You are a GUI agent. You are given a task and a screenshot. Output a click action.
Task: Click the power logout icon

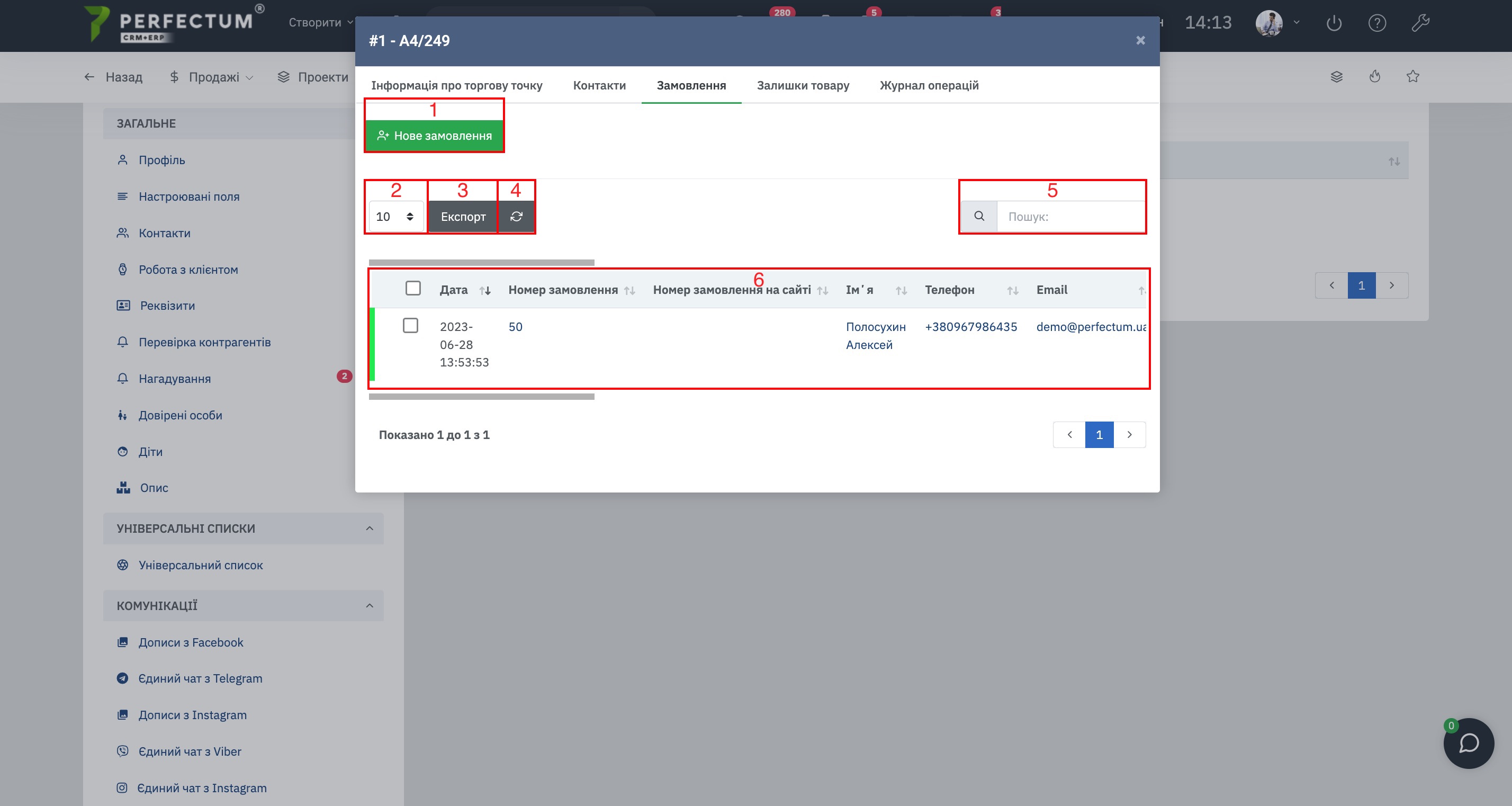pos(1334,23)
